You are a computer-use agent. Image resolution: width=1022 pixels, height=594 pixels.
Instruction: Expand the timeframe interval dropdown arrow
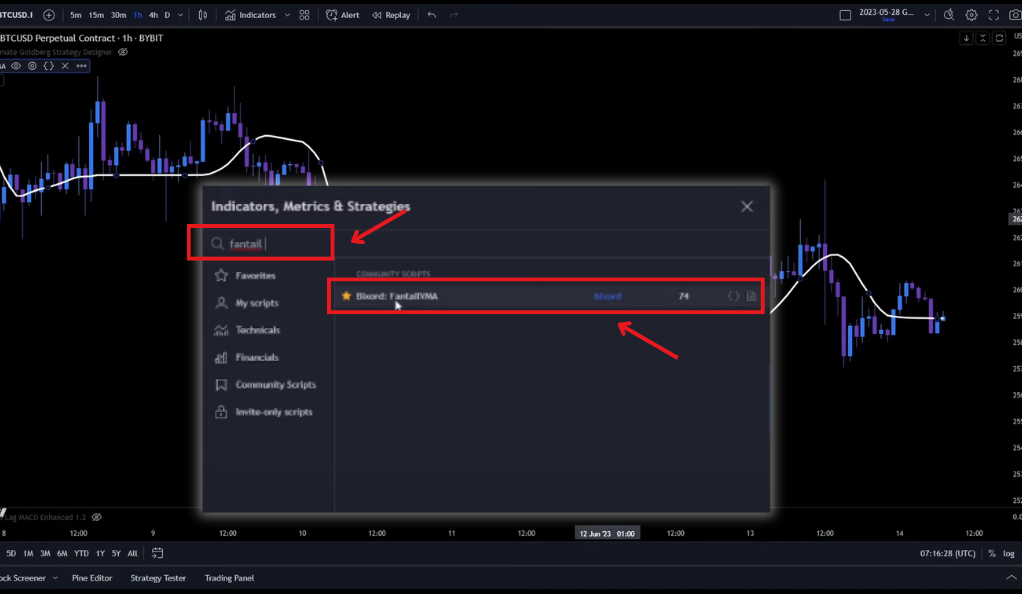click(x=181, y=15)
